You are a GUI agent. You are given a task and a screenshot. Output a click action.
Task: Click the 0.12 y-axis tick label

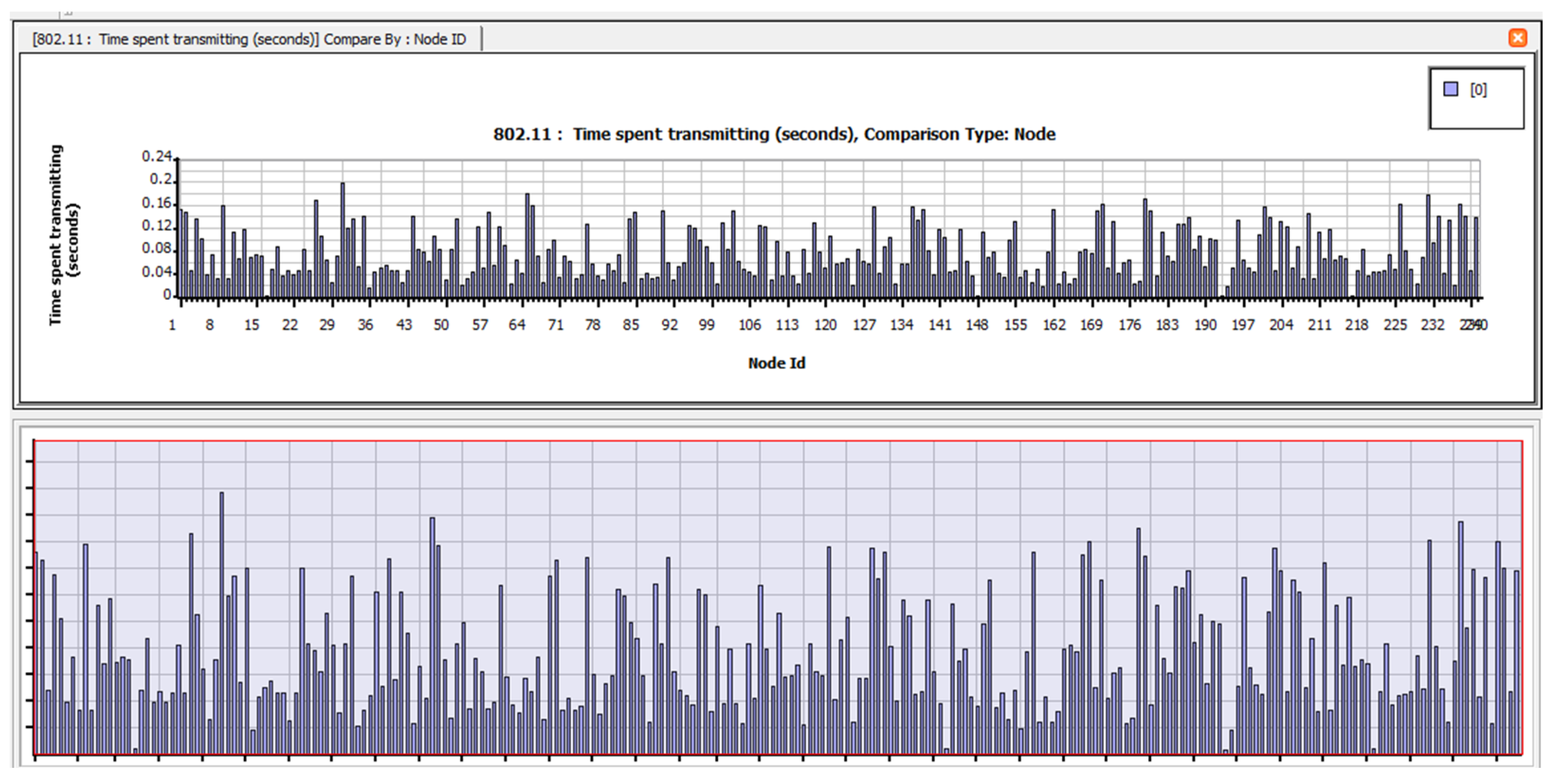point(157,226)
